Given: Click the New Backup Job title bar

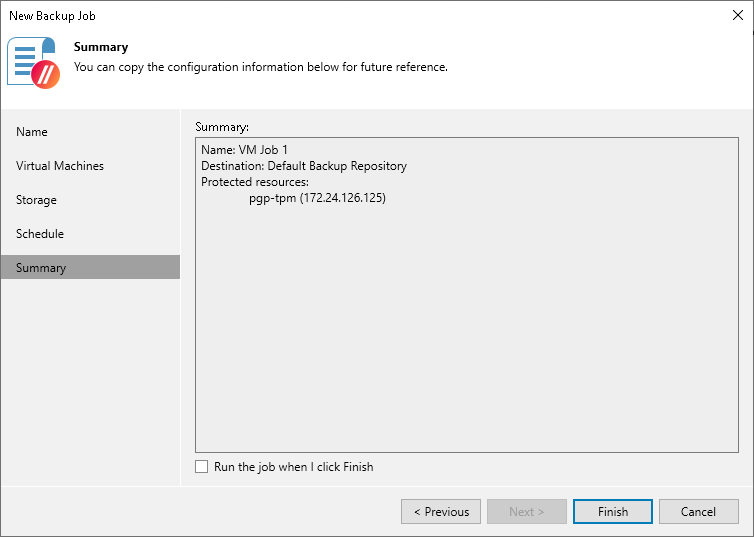Looking at the screenshot, I should tap(300, 15).
